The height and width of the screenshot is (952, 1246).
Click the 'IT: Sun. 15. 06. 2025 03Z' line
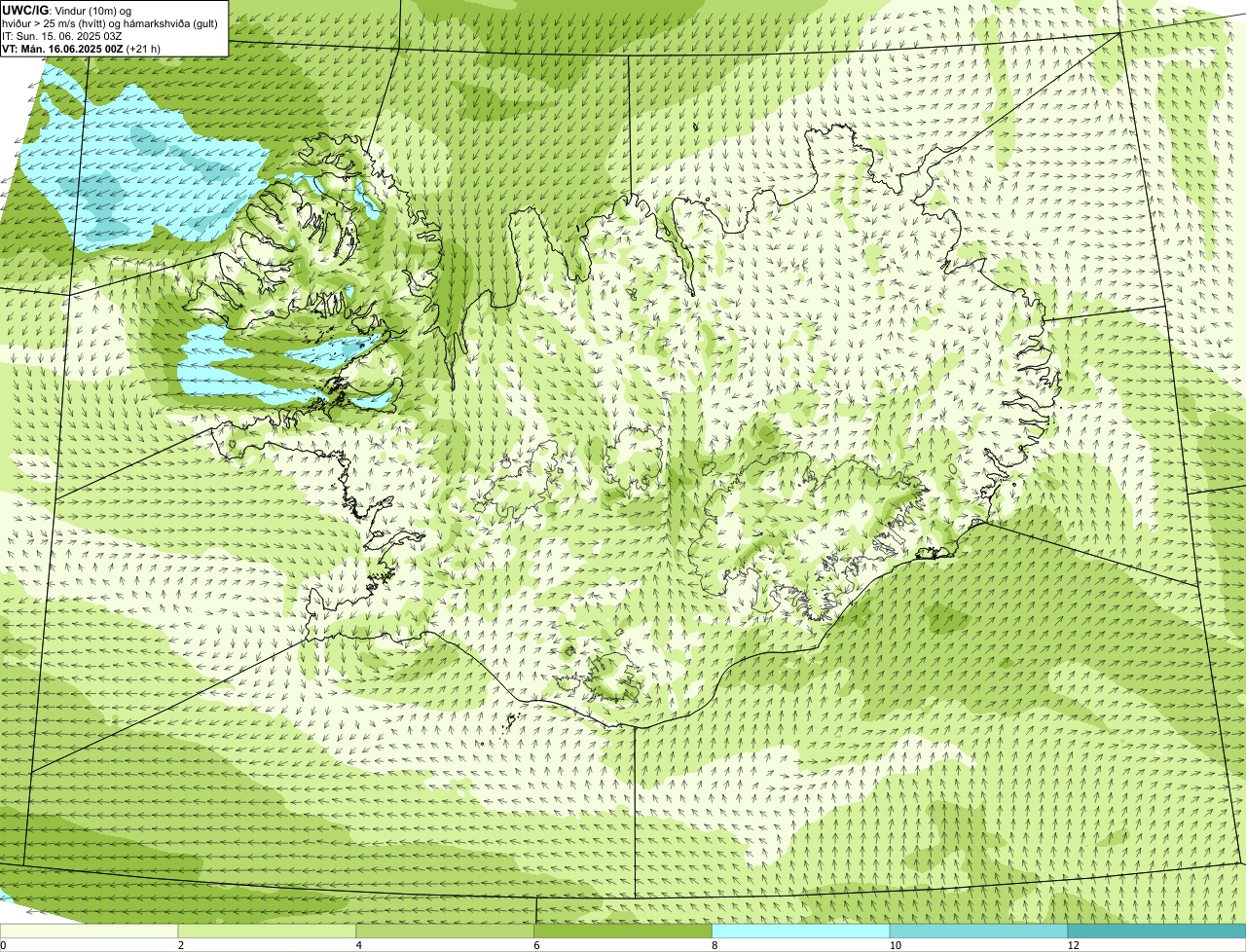(x=62, y=36)
